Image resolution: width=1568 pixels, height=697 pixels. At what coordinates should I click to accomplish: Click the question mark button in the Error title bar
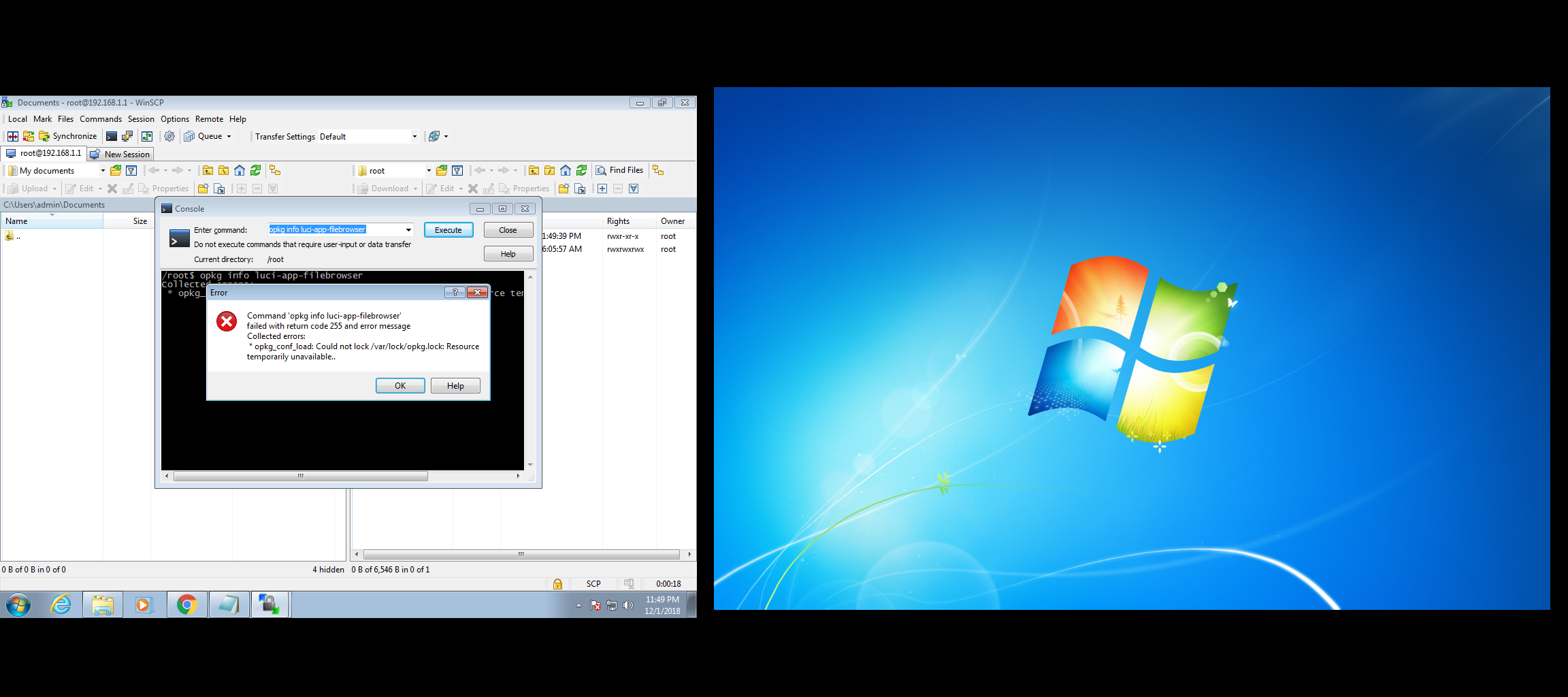point(455,293)
